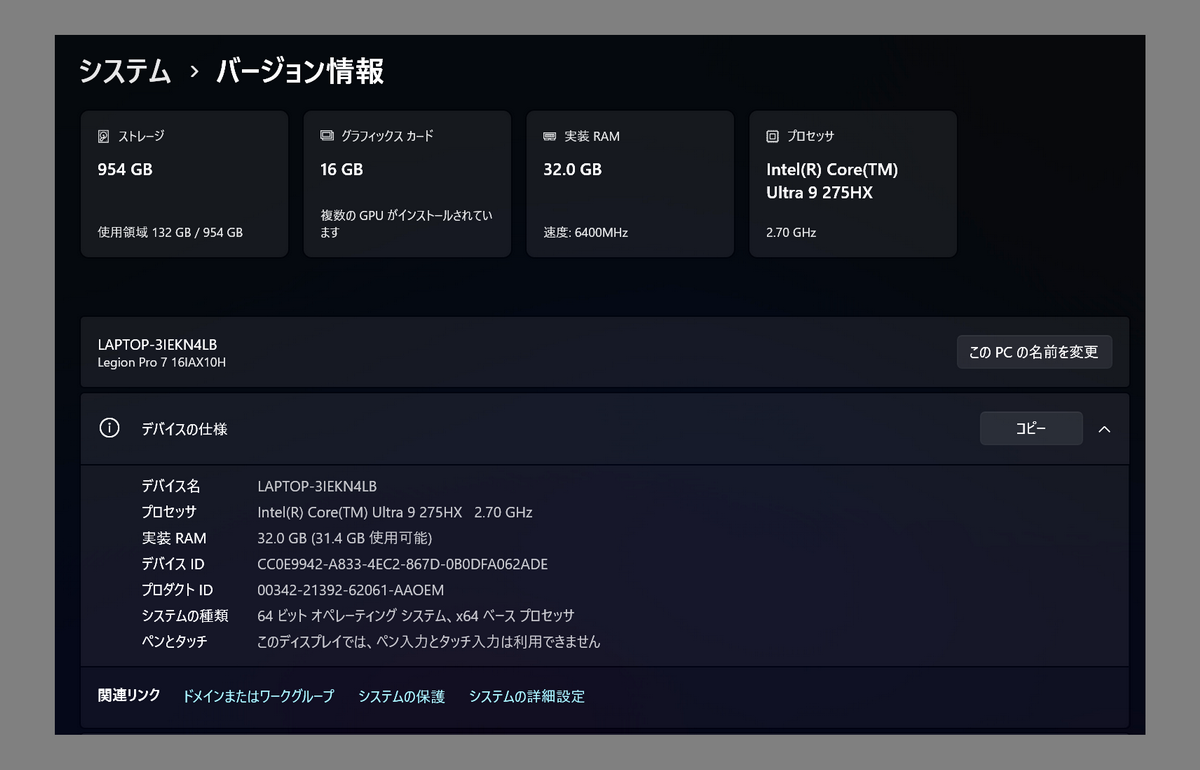Click the コピー button

1031,428
